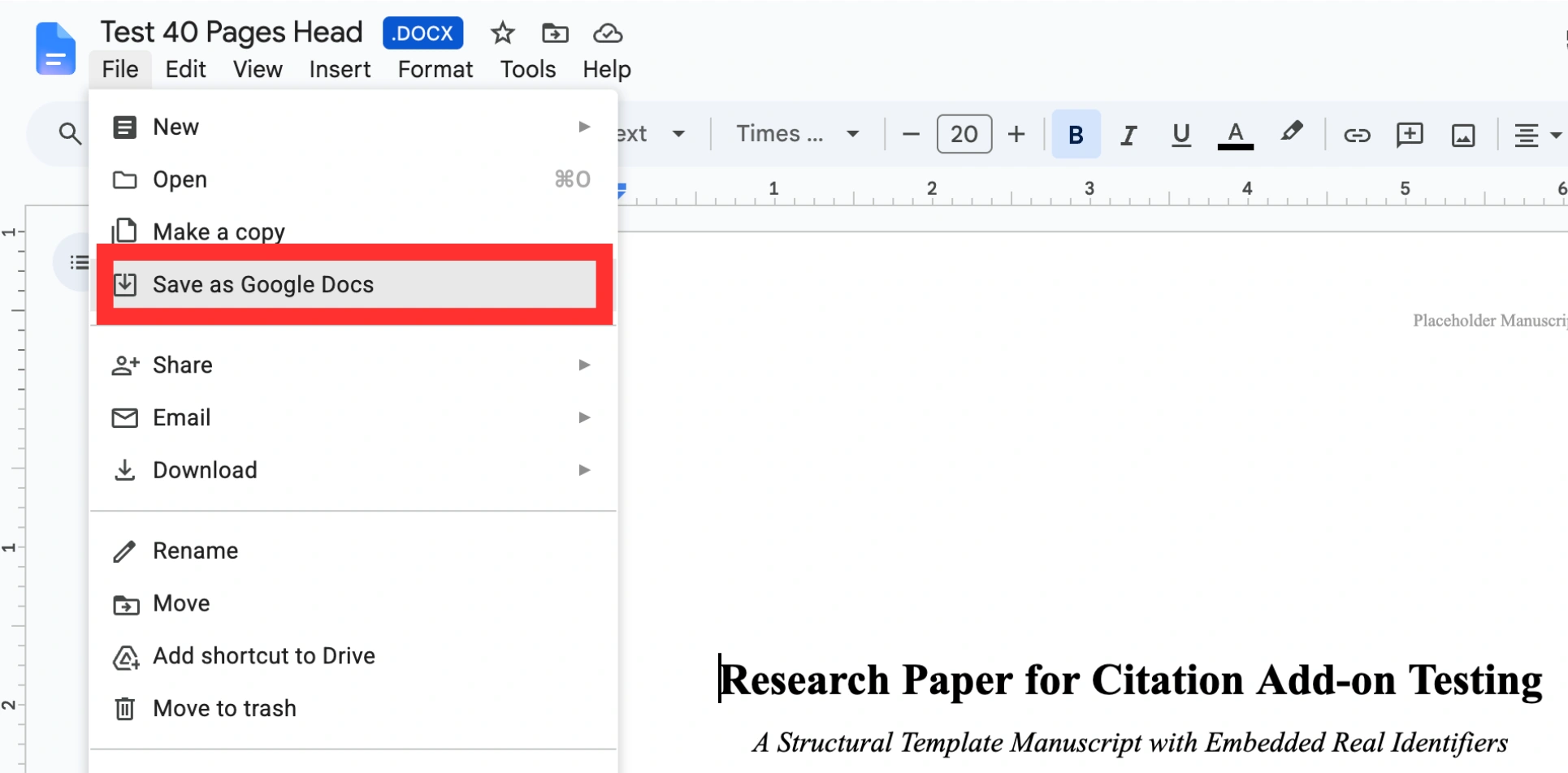
Task: Click the subtitle A Structural Template Manuscript
Action: click(1129, 742)
